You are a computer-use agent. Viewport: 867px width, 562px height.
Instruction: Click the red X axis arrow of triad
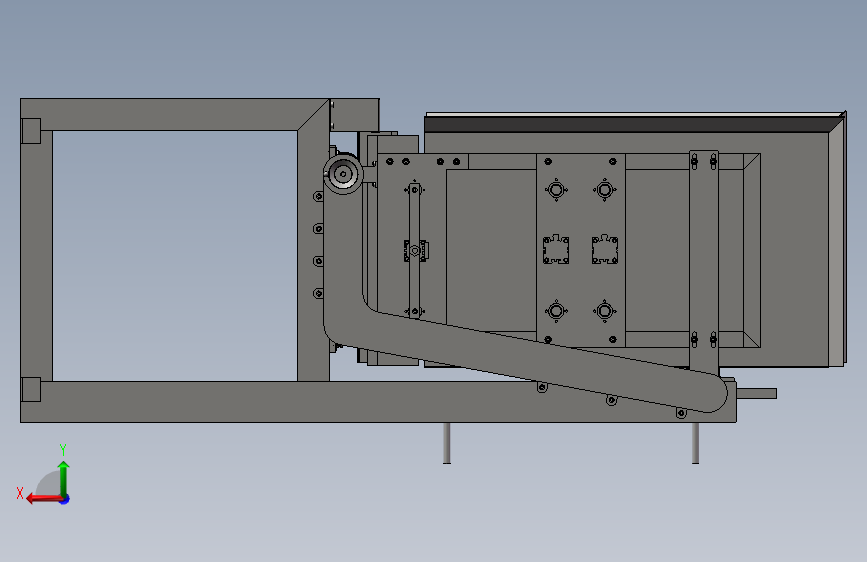coord(43,499)
